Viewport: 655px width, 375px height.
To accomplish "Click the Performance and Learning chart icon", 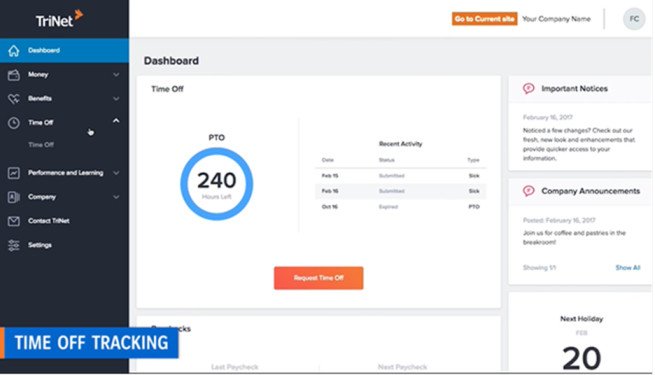I will (14, 173).
